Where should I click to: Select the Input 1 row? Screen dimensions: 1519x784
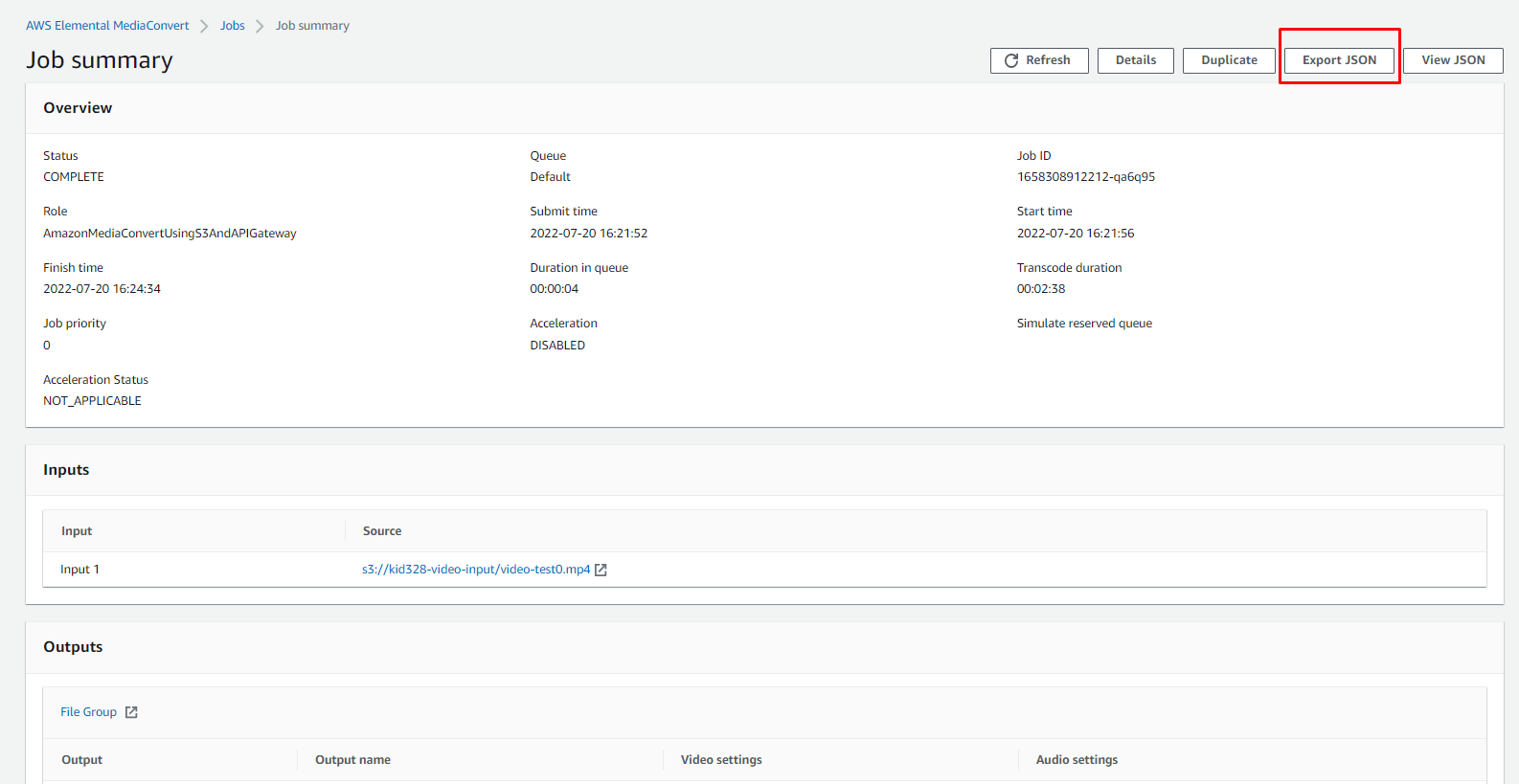point(80,570)
